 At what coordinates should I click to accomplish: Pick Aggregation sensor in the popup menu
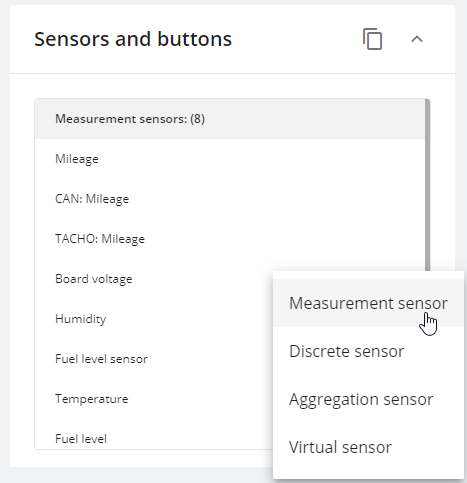(368, 399)
